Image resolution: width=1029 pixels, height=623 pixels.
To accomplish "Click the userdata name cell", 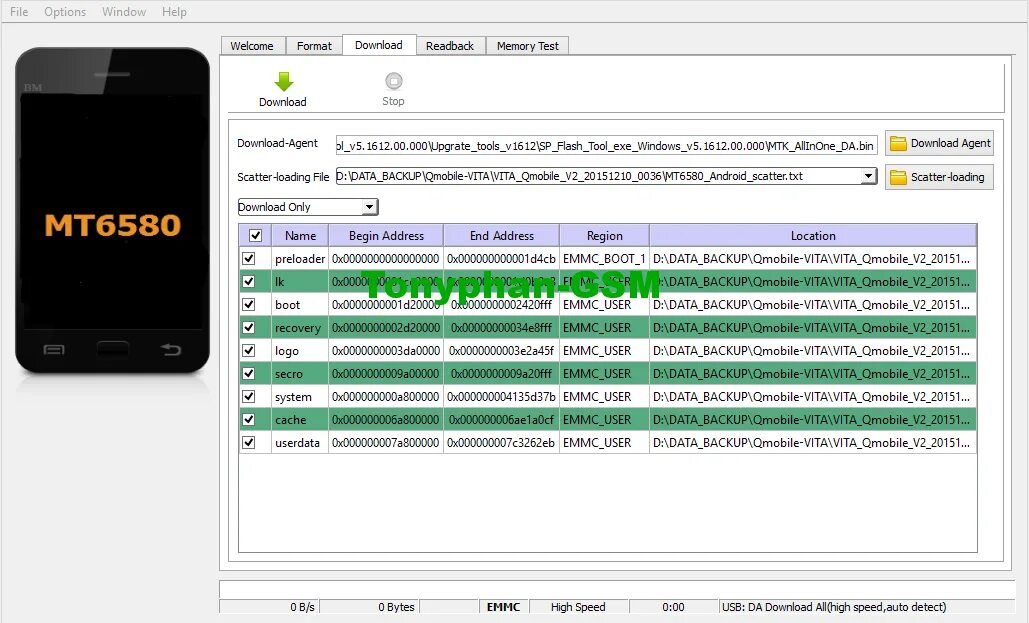I will (300, 442).
